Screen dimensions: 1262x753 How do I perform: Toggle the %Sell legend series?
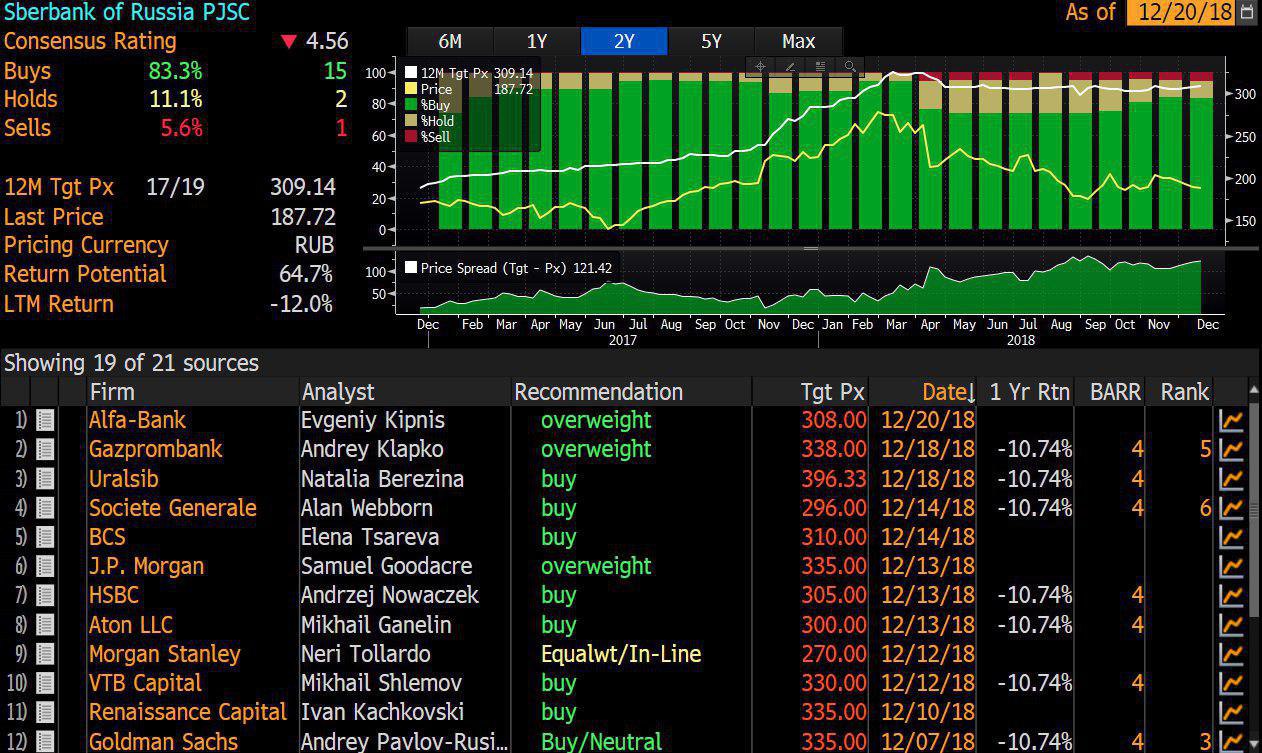coord(428,137)
